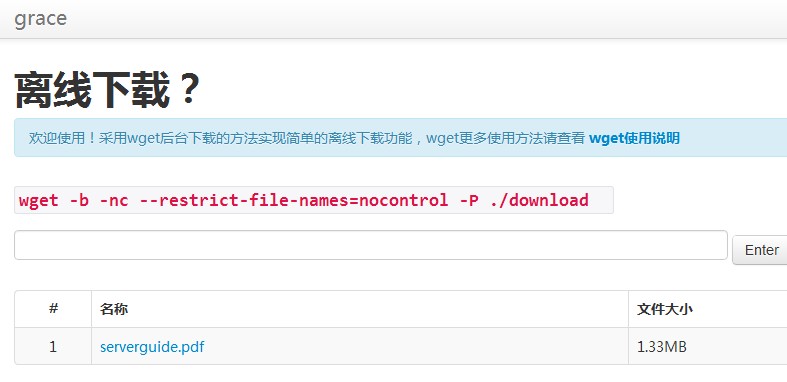Viewport: 787px width, 382px height.
Task: Click the ./download path in the command
Action: [x=541, y=200]
